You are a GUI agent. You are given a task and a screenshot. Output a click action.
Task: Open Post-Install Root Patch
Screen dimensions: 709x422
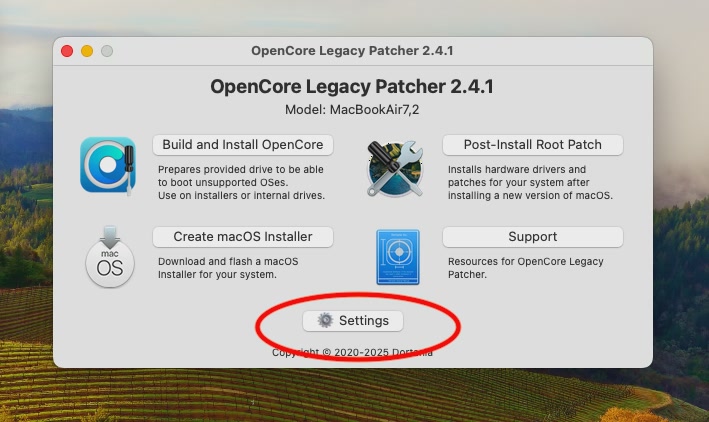point(533,145)
